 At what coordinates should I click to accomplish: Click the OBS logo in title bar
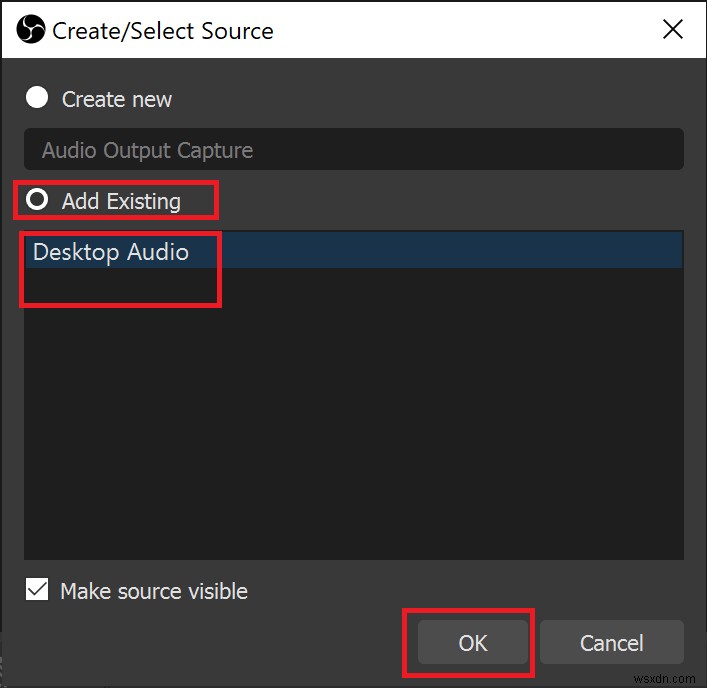click(31, 30)
